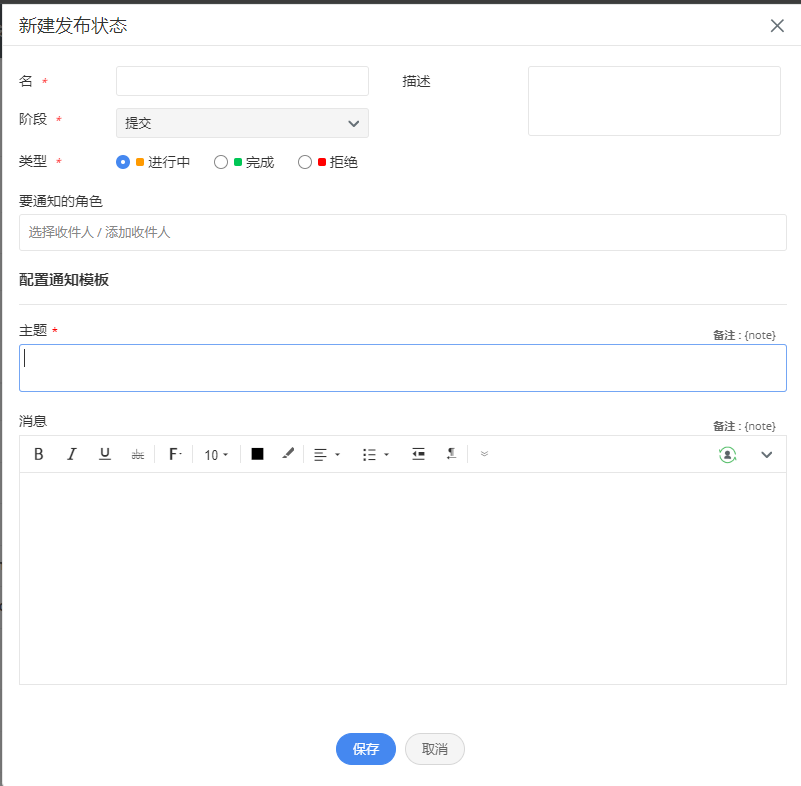Click the 配置通知模板 heading

[x=64, y=280]
